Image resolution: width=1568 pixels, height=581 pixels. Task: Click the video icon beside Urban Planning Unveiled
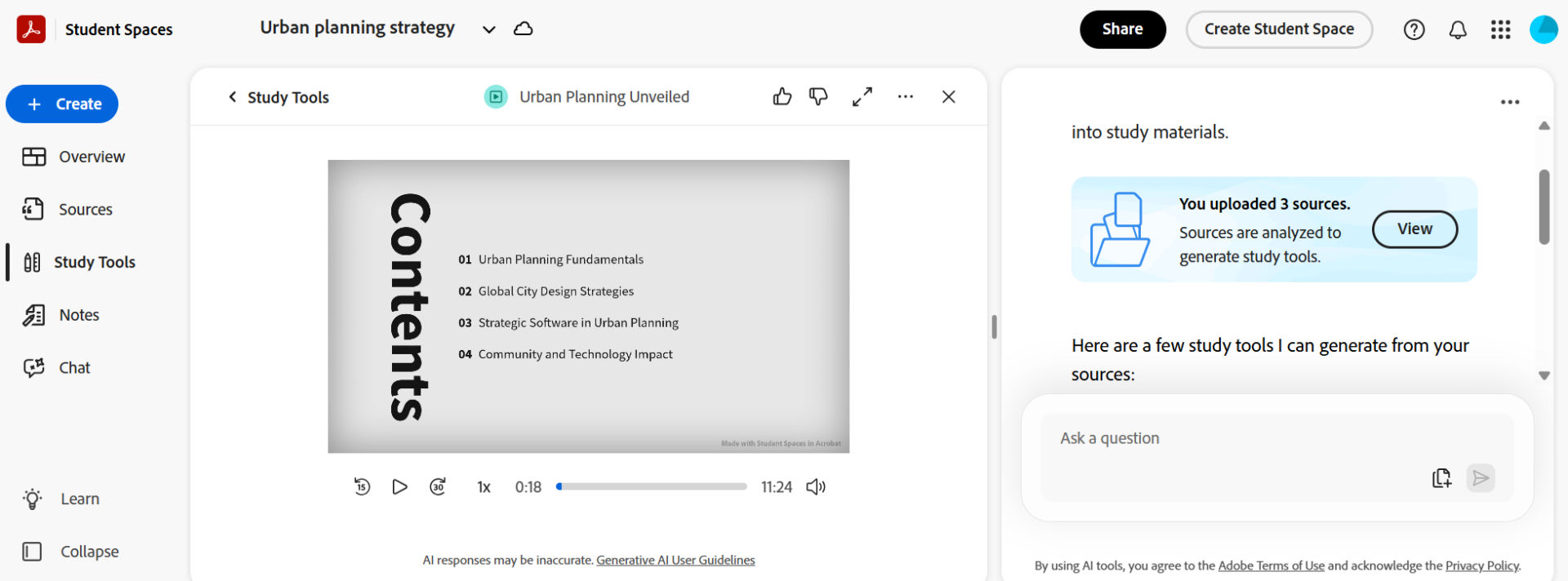coord(496,97)
